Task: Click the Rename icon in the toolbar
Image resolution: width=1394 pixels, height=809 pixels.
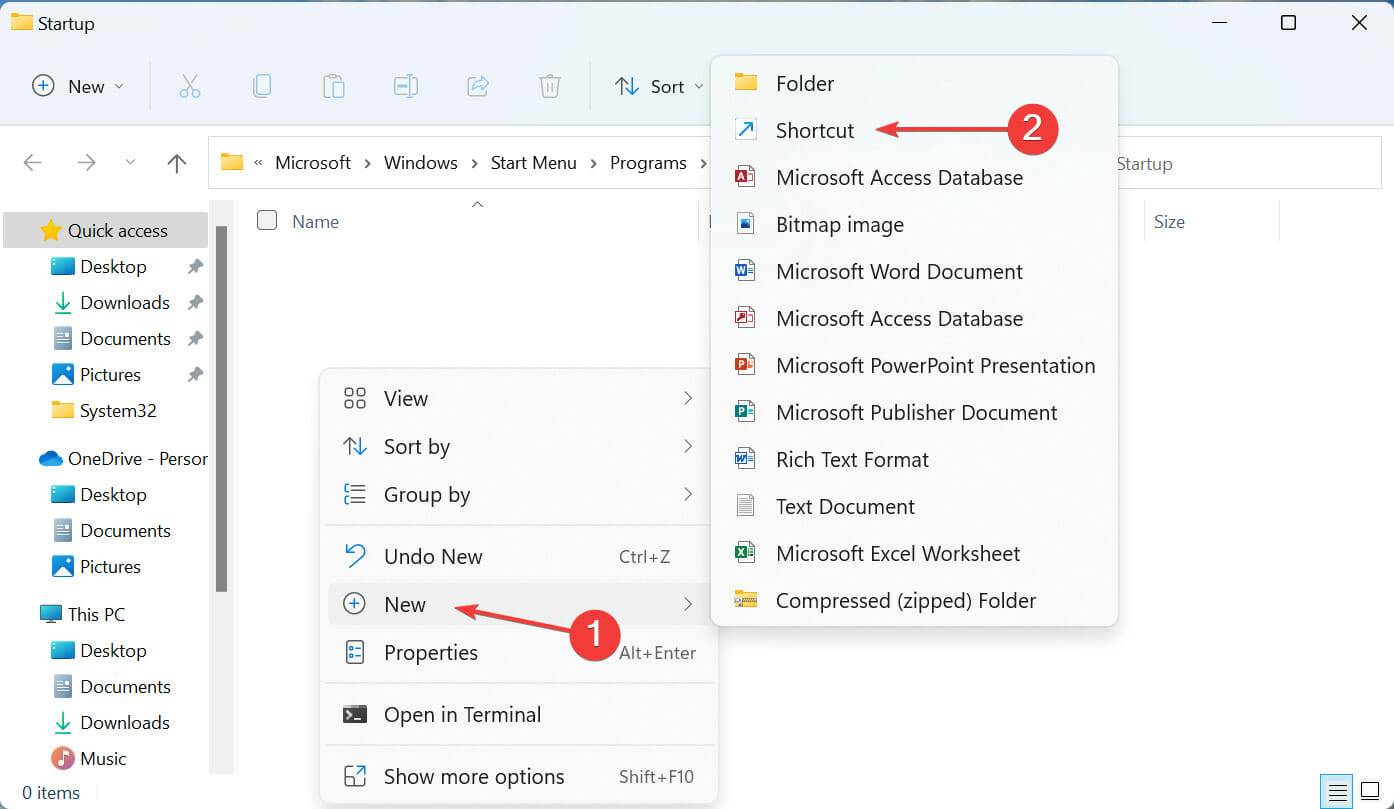Action: [406, 86]
